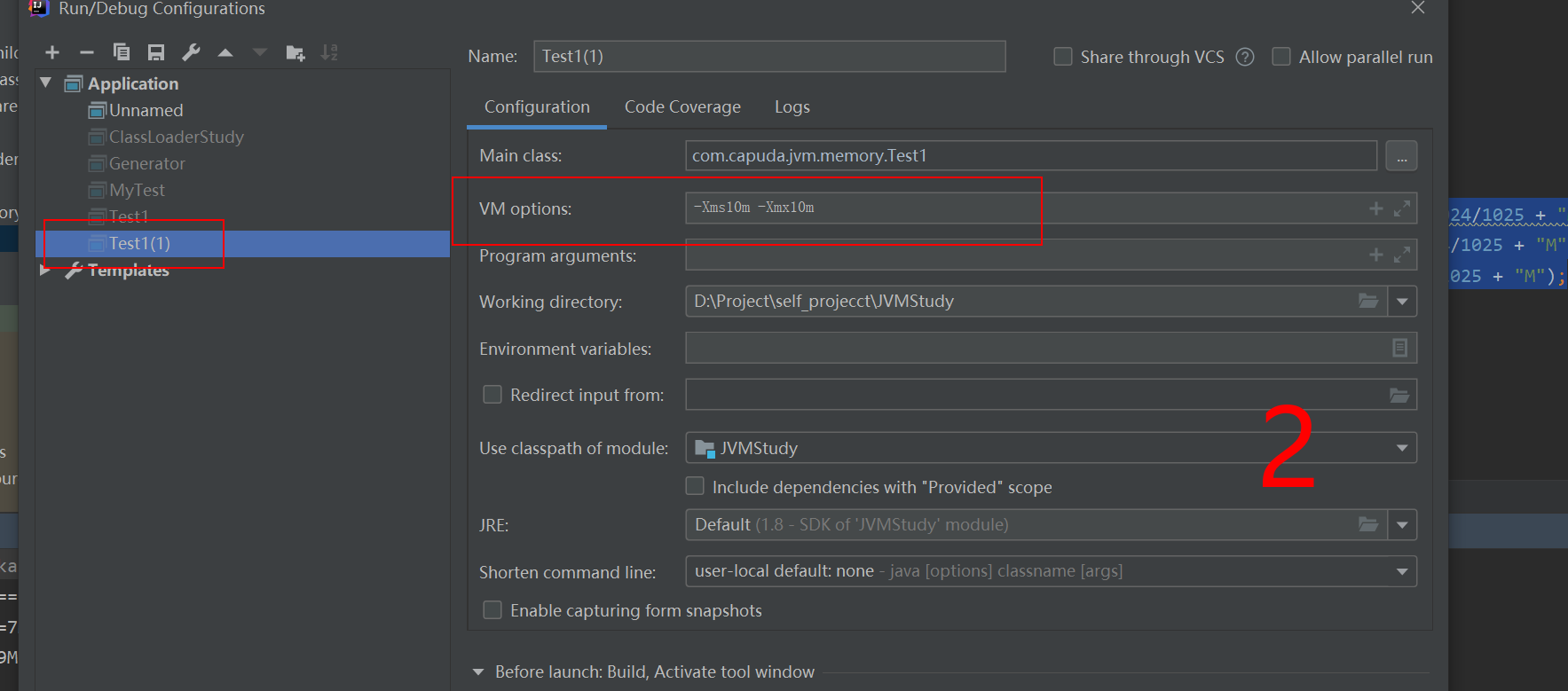Browse JRE folder icon
Screen dimensions: 1568x691
[1368, 524]
